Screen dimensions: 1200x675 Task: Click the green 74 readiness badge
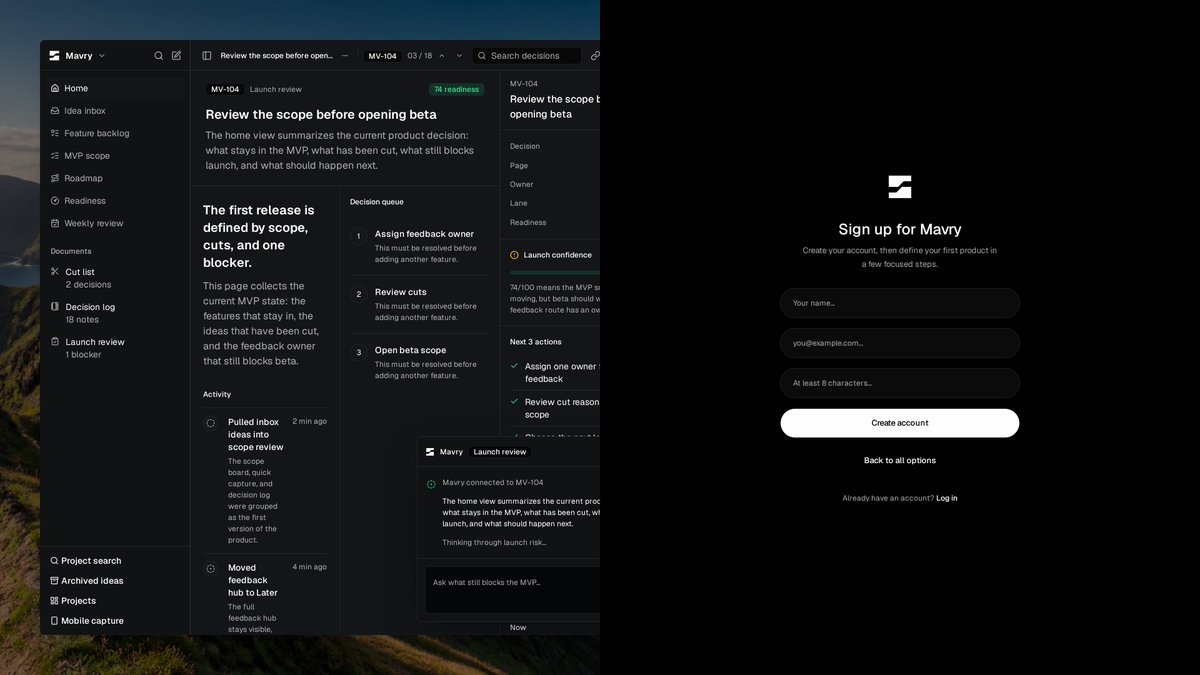pyautogui.click(x=456, y=89)
